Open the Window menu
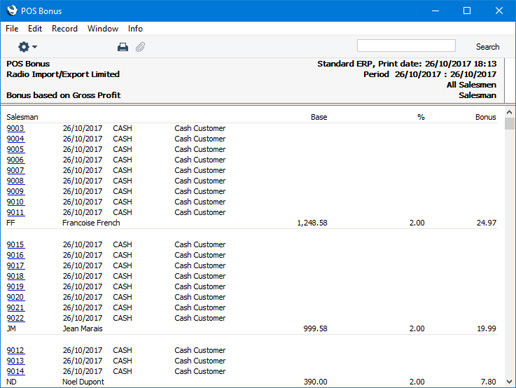Image resolution: width=516 pixels, height=388 pixels. click(103, 29)
